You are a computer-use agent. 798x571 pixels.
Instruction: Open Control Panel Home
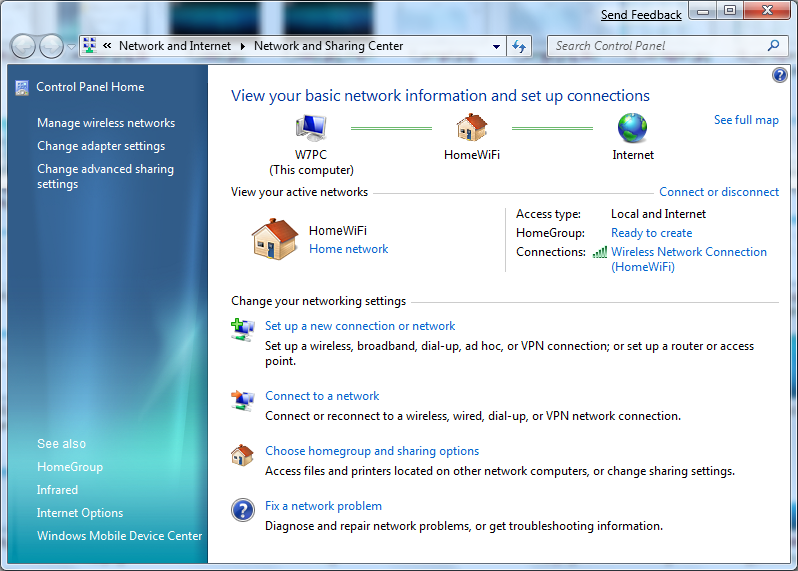click(x=90, y=87)
